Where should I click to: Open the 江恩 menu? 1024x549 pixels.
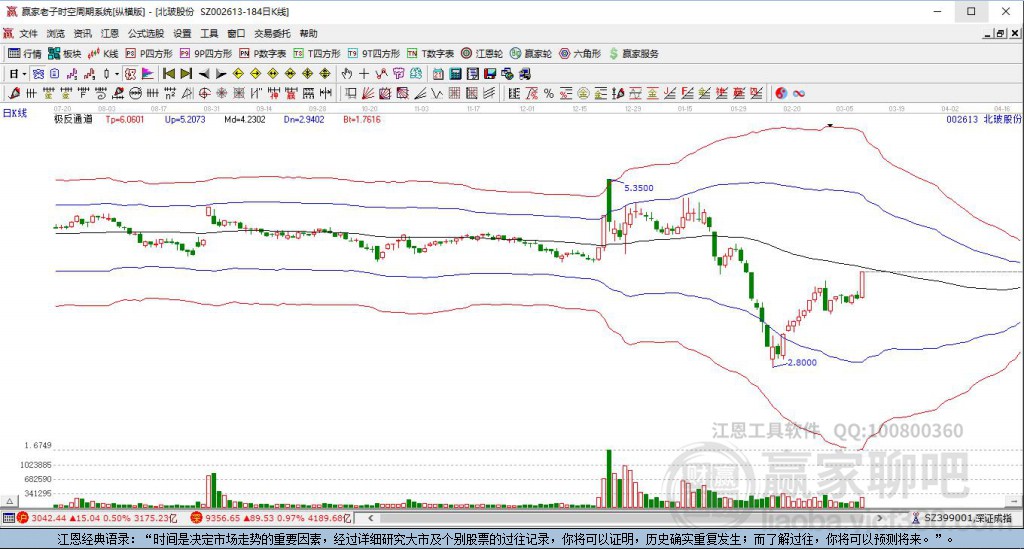[x=110, y=33]
